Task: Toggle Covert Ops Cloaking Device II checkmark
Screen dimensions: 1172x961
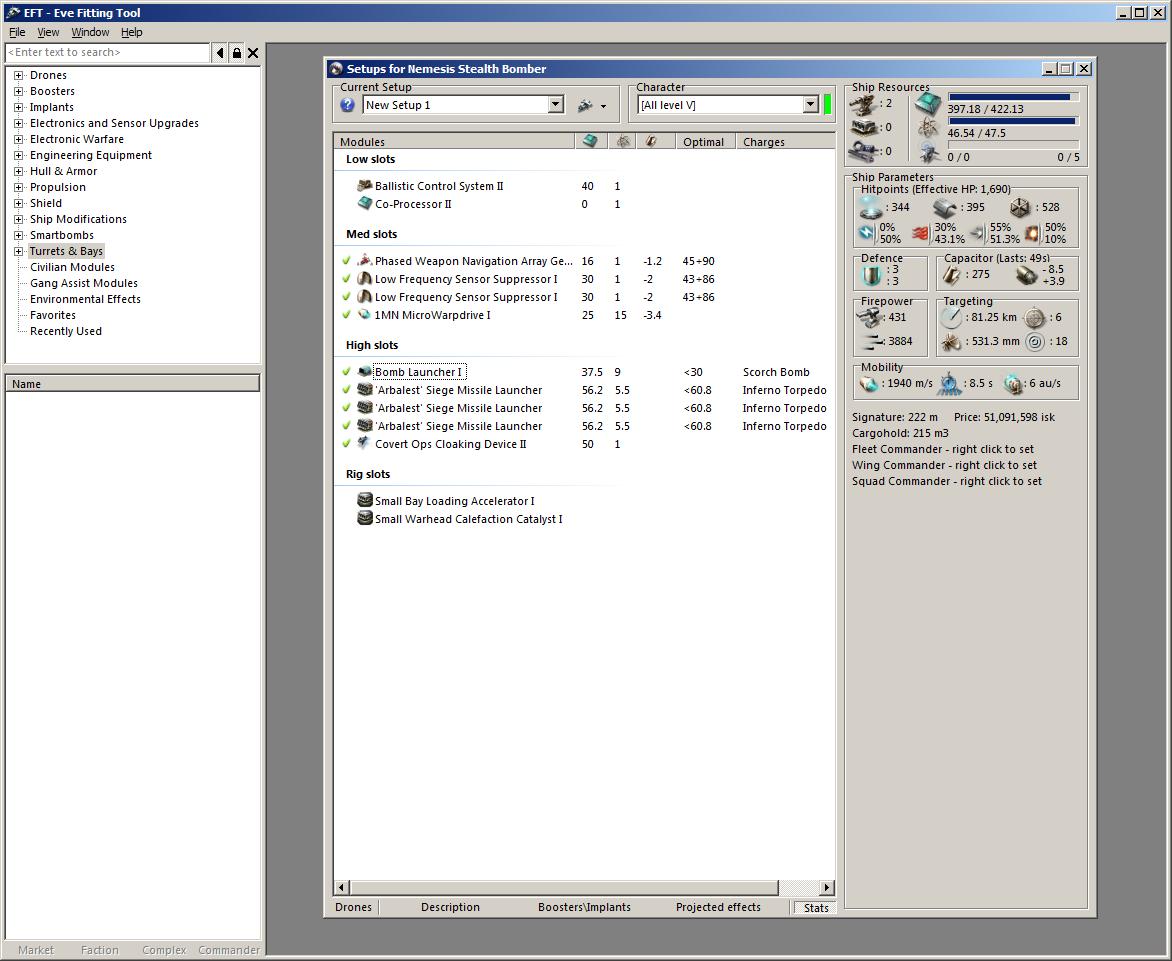Action: [x=346, y=443]
